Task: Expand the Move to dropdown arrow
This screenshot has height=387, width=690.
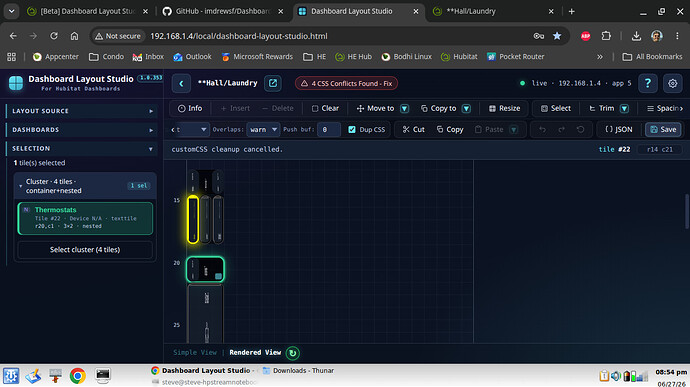Action: pyautogui.click(x=404, y=108)
